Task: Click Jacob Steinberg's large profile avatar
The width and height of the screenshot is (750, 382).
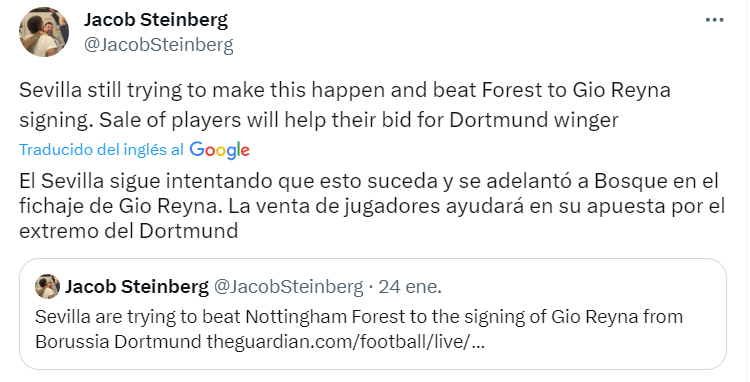Action: (x=44, y=32)
